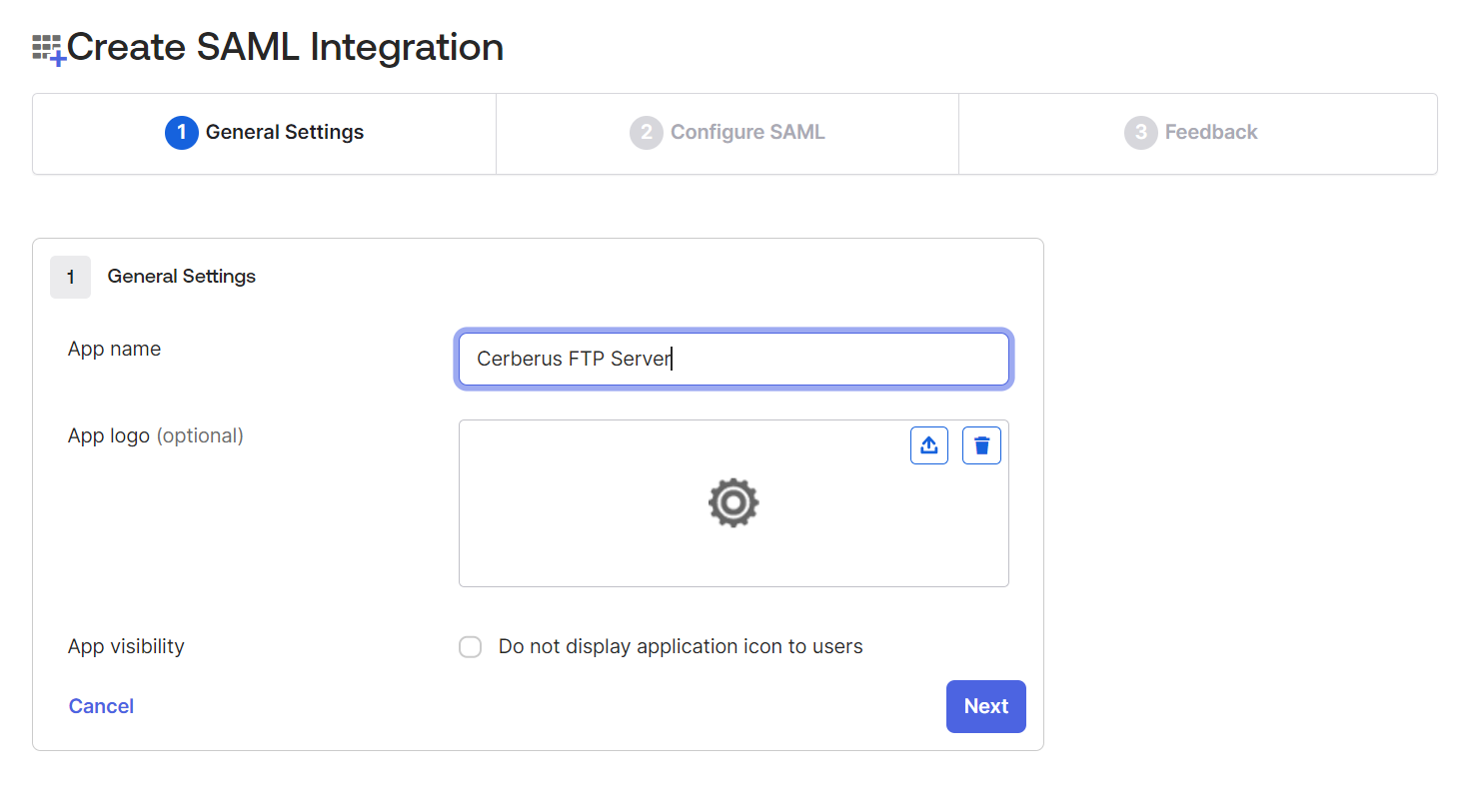Viewport: 1467px width, 812px height.
Task: Click the App name label
Action: (114, 349)
